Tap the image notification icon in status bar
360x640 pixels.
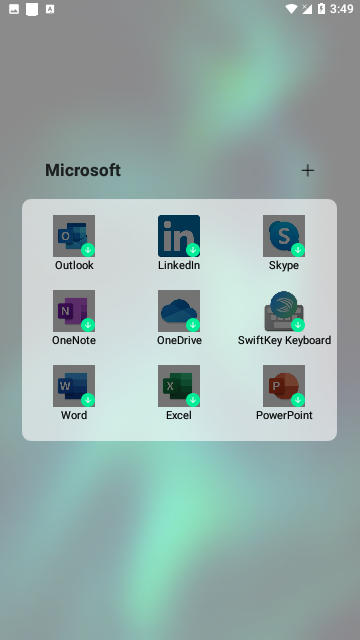click(14, 9)
